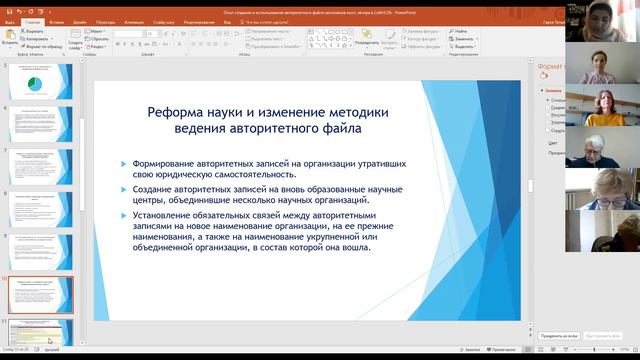This screenshot has width=640, height=360.
Task: Expand the shapes gallery more arrow
Action: click(x=351, y=46)
